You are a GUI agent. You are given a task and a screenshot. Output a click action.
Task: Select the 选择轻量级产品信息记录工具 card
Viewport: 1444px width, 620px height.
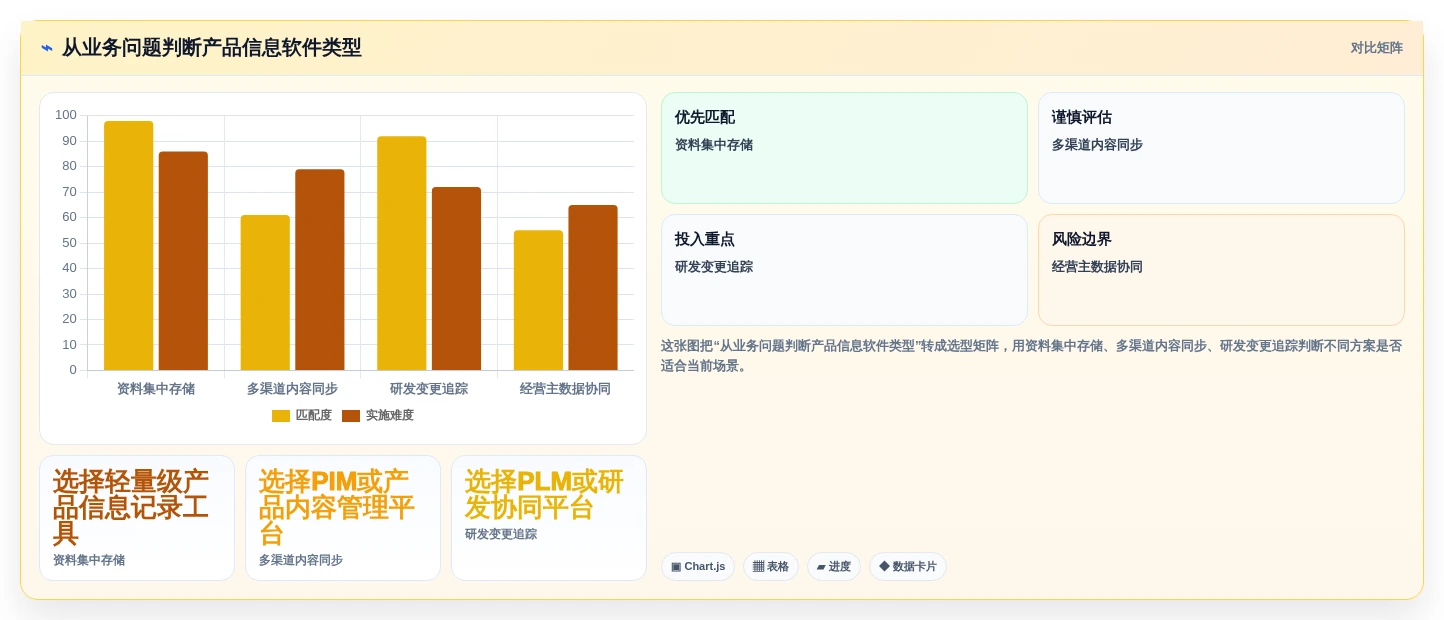(137, 518)
